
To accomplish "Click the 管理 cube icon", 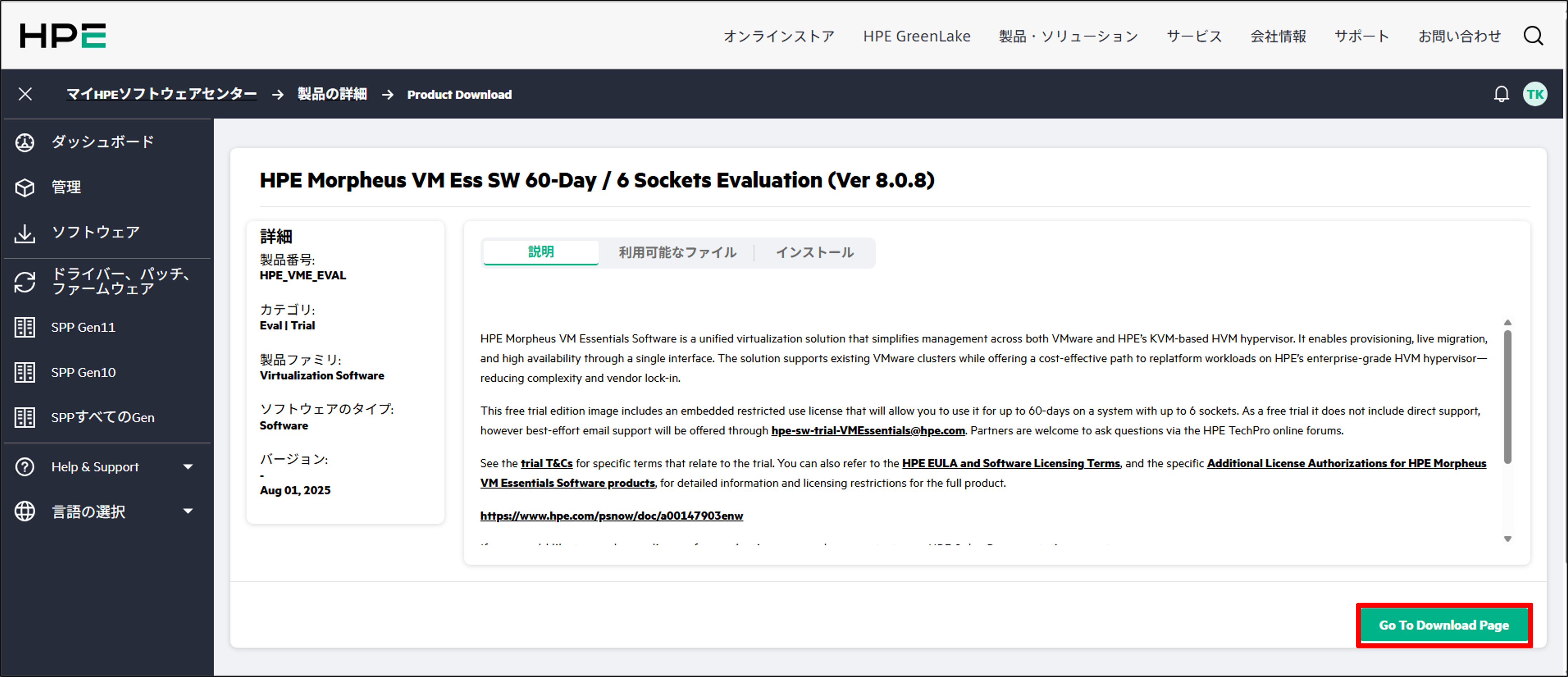I will coord(25,187).
